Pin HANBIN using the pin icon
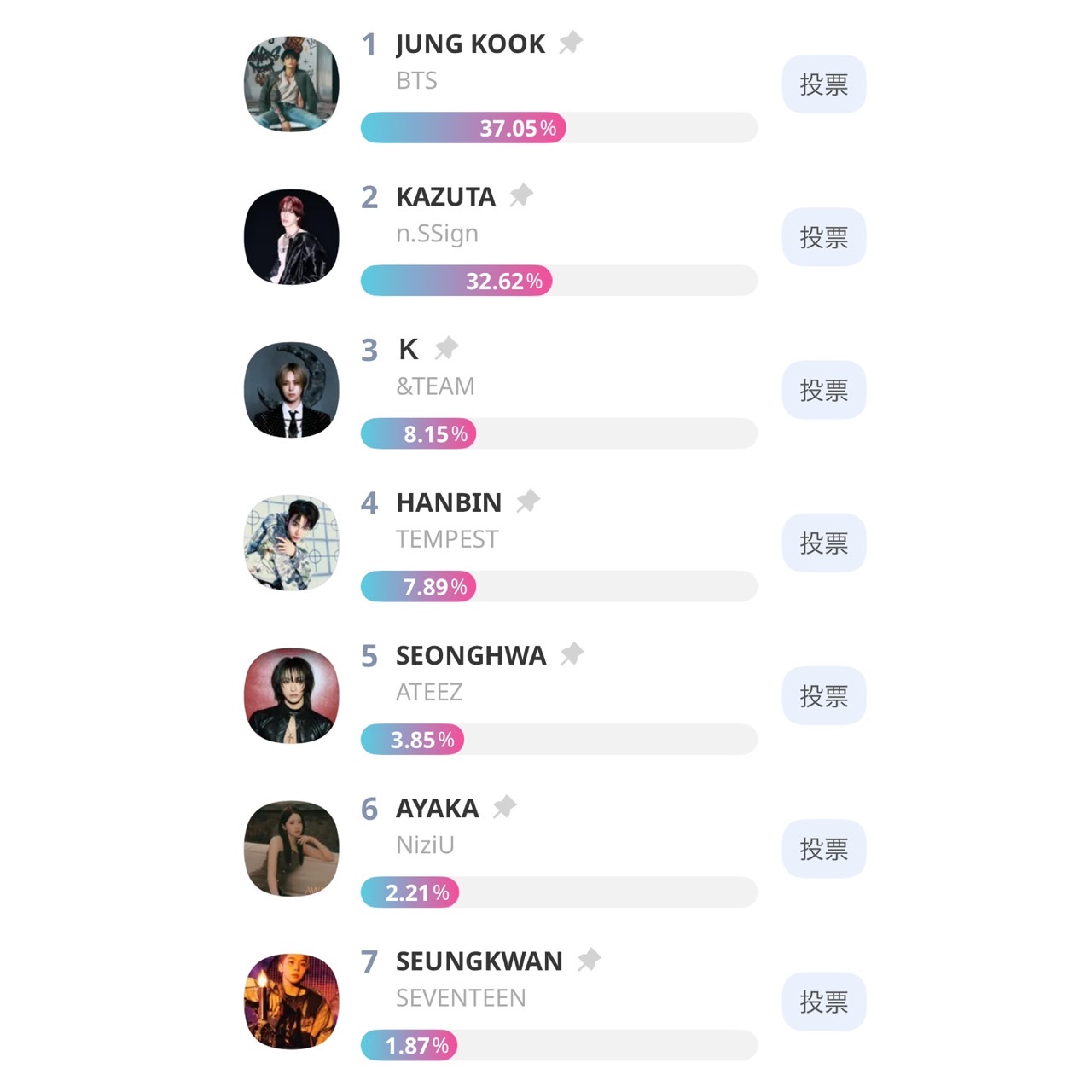The height and width of the screenshot is (1092, 1092). coord(527,501)
